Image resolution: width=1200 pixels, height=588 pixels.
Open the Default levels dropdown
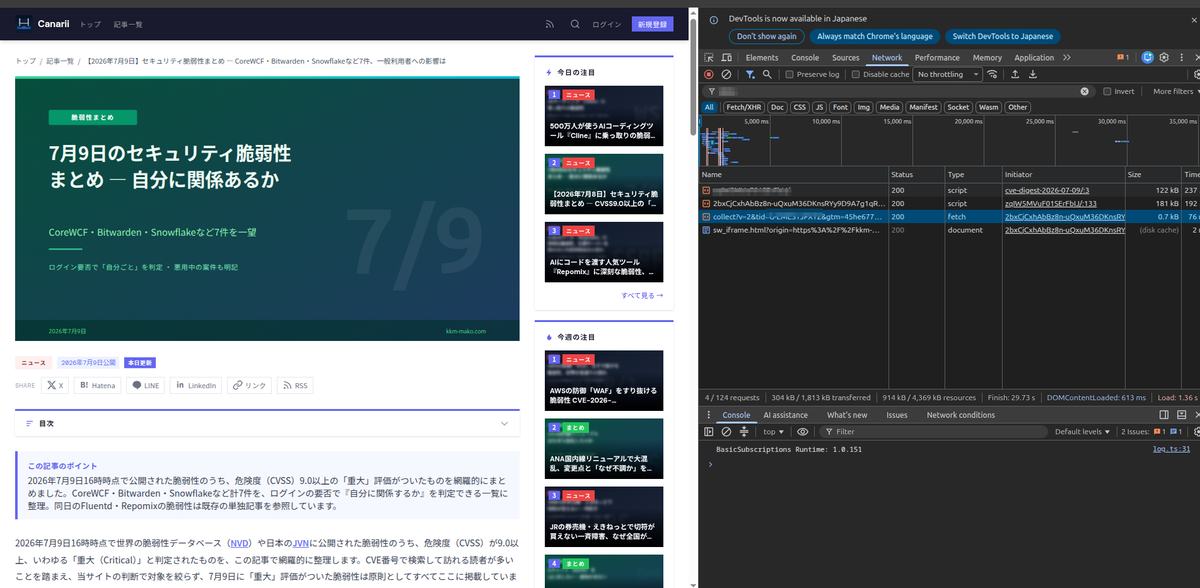point(1083,432)
